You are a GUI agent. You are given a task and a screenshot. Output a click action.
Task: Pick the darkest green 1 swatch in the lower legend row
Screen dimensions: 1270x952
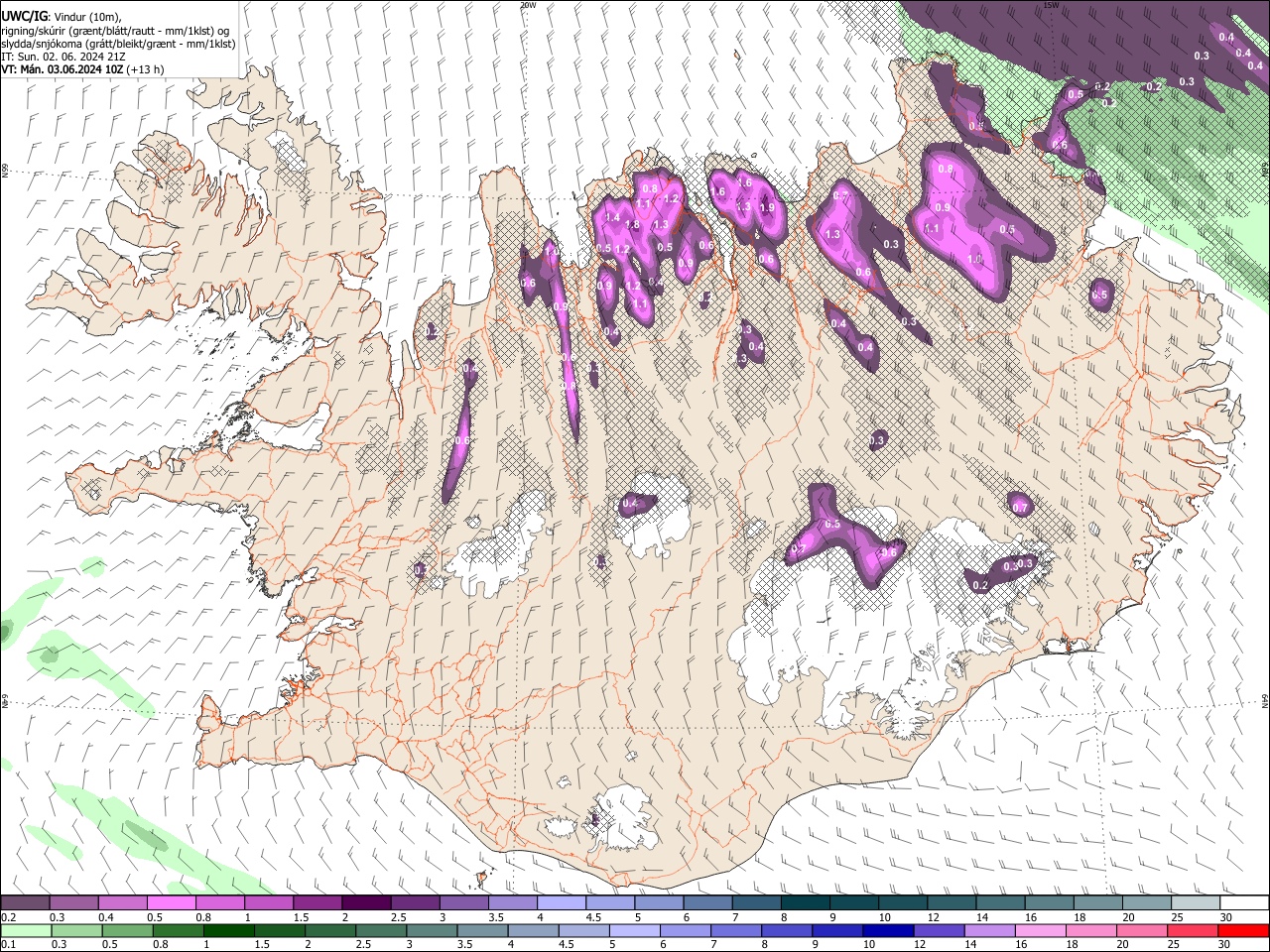[x=229, y=930]
